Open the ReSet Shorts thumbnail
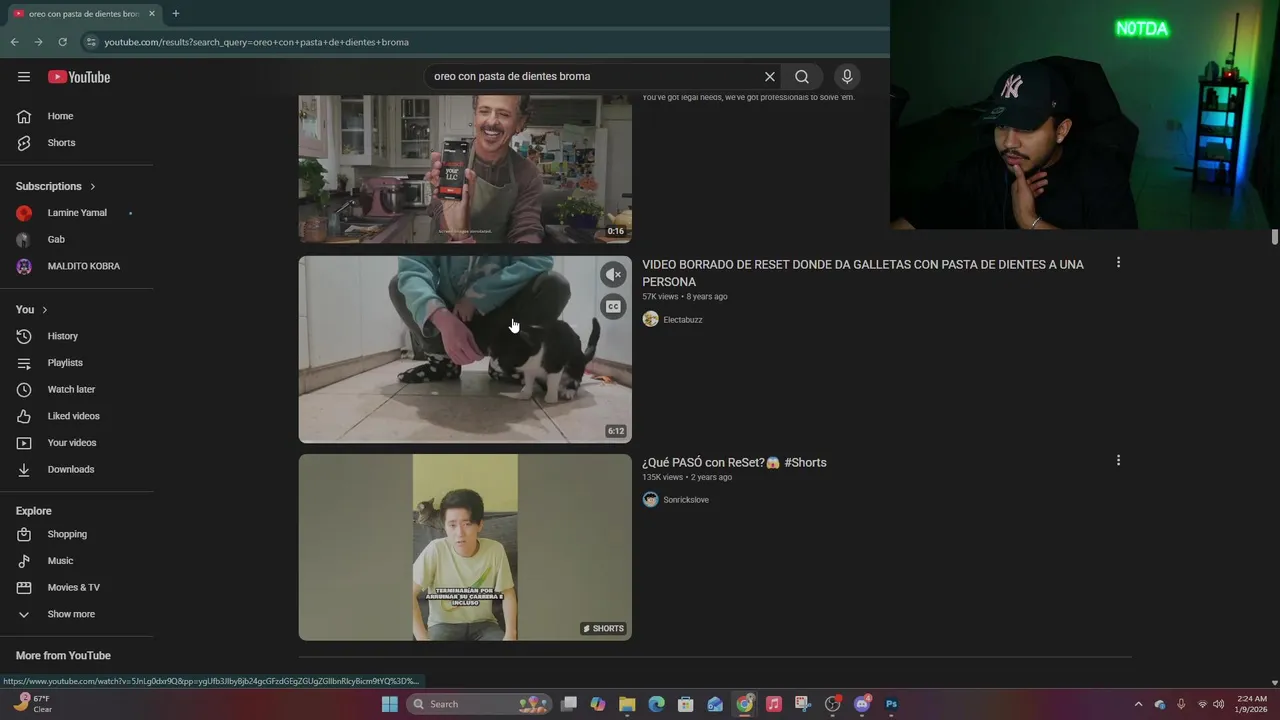The height and width of the screenshot is (720, 1280). (x=465, y=547)
